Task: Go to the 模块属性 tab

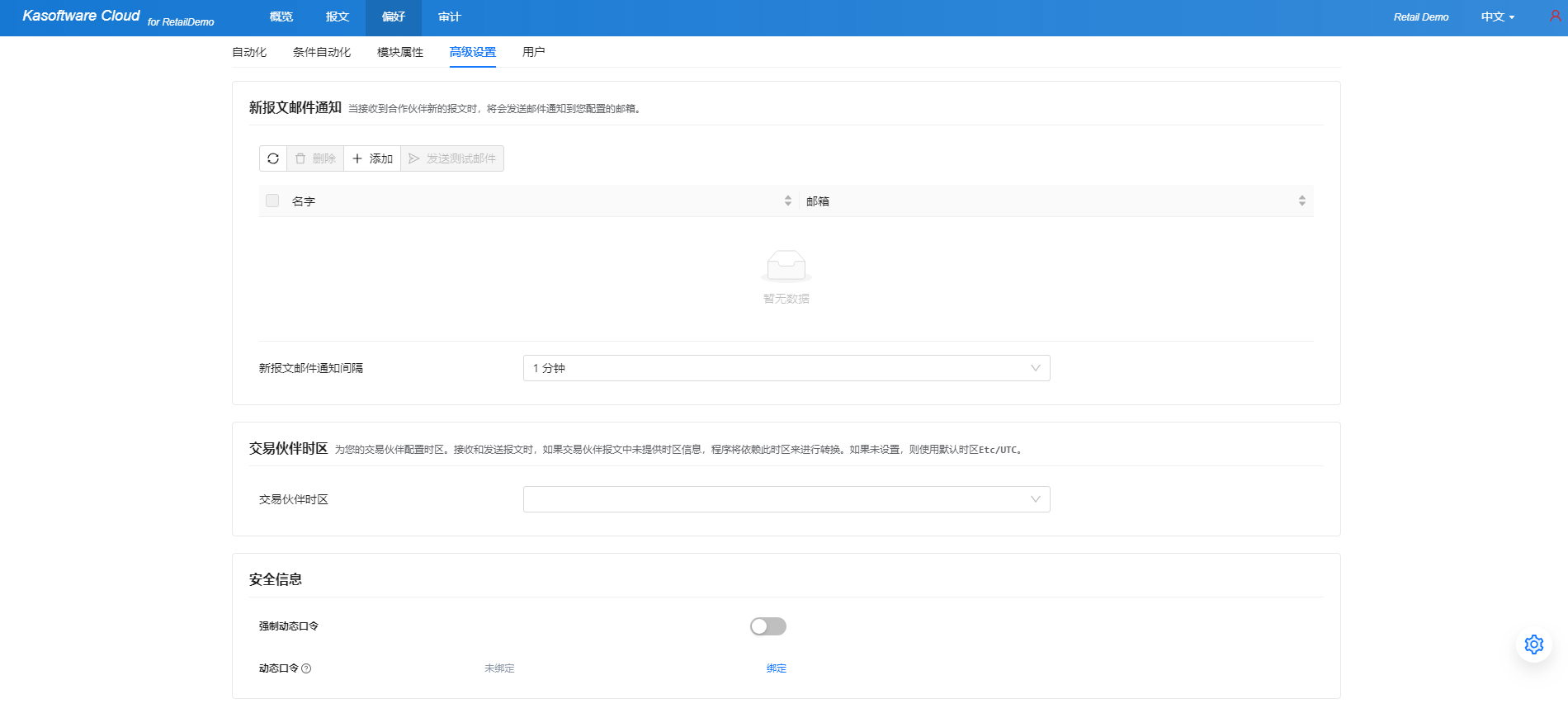Action: point(400,52)
